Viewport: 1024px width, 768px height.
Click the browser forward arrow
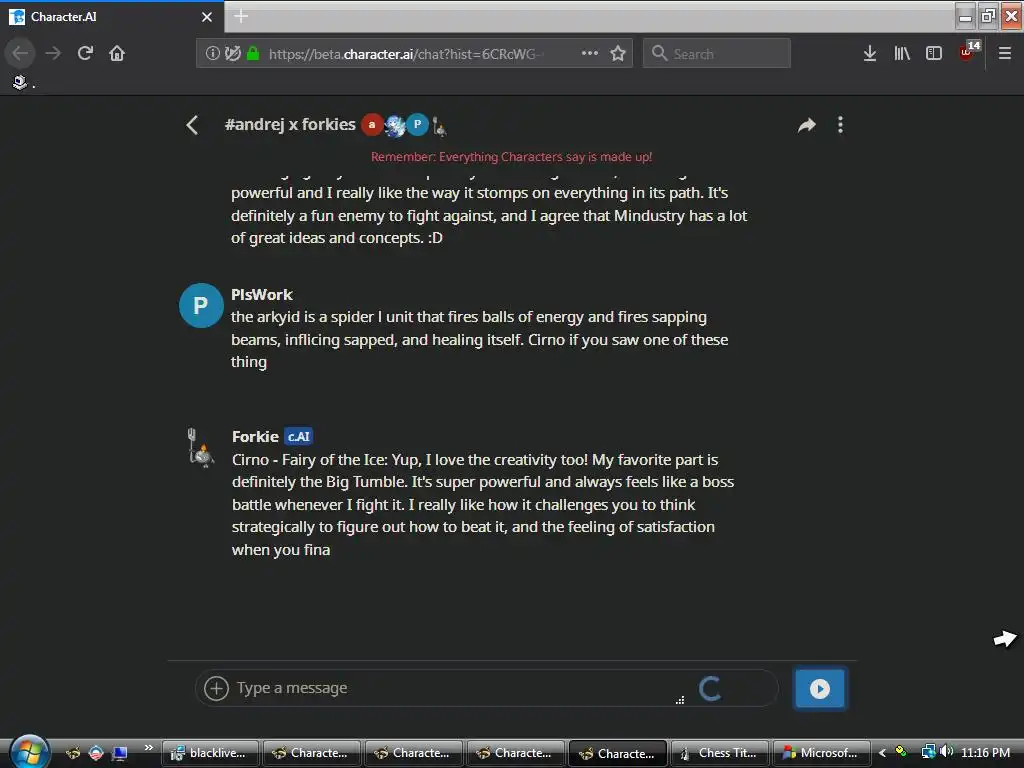(53, 53)
